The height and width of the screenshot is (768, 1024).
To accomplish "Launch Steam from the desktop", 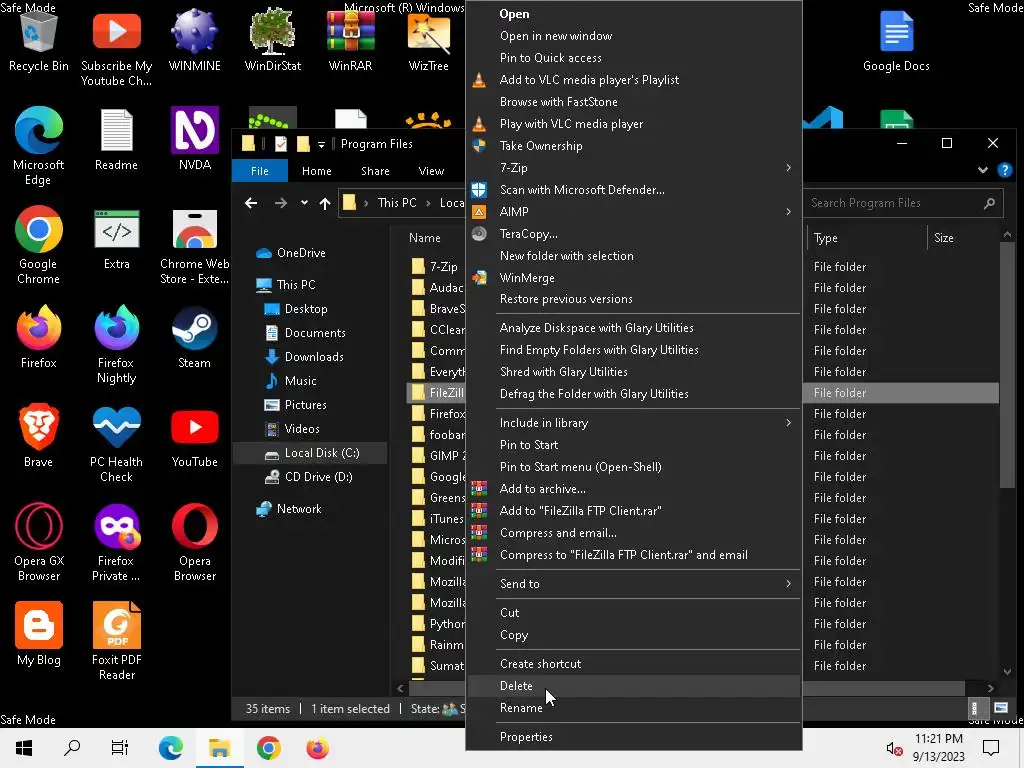I will [x=195, y=337].
